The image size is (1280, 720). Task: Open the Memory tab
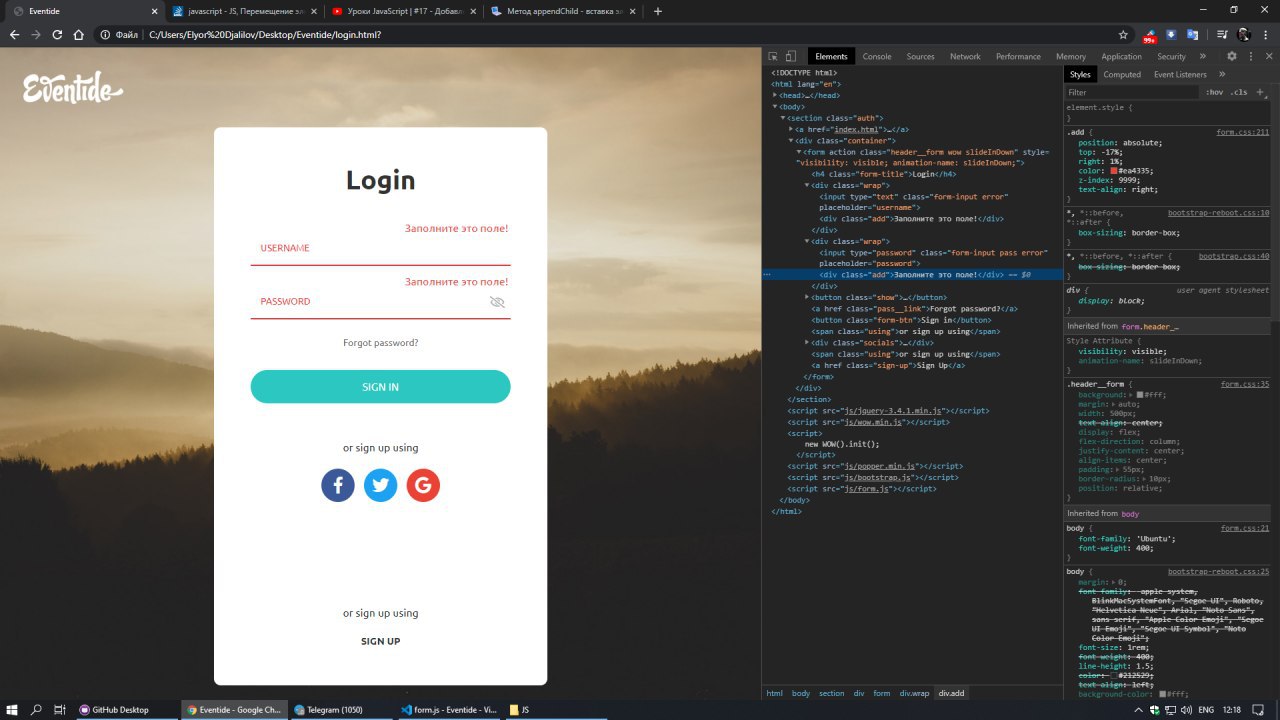(x=1070, y=56)
